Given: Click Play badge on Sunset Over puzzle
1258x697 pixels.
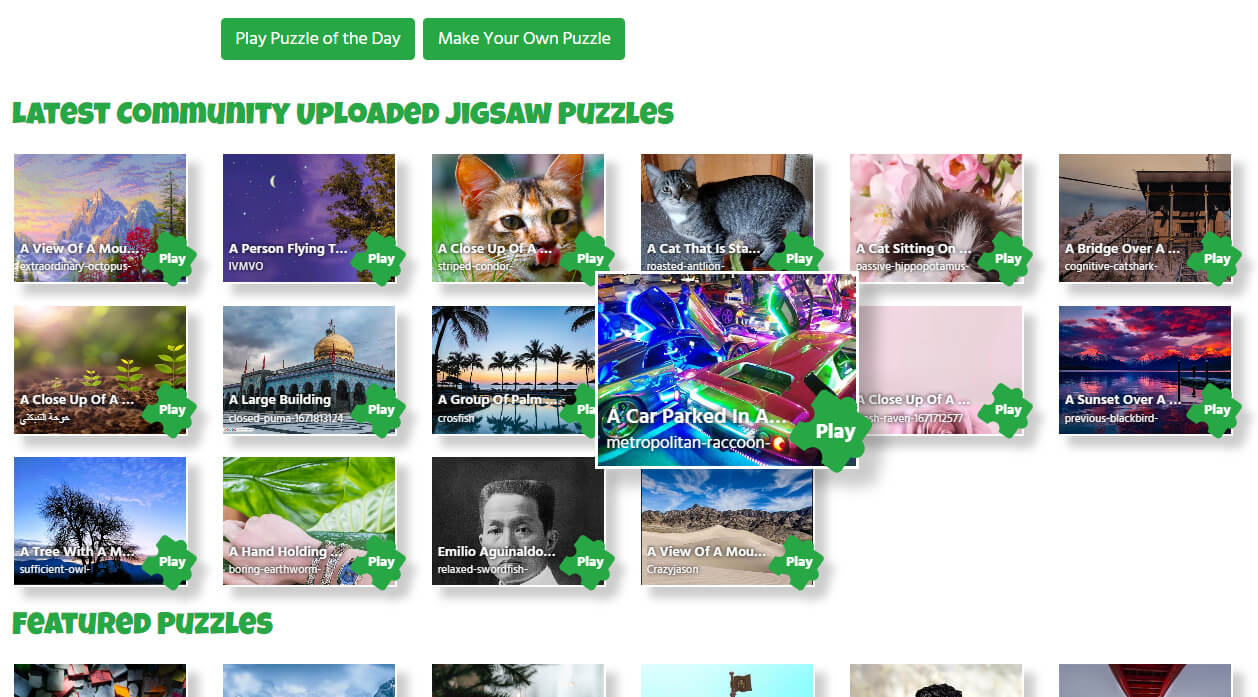Looking at the screenshot, I should (x=1217, y=409).
